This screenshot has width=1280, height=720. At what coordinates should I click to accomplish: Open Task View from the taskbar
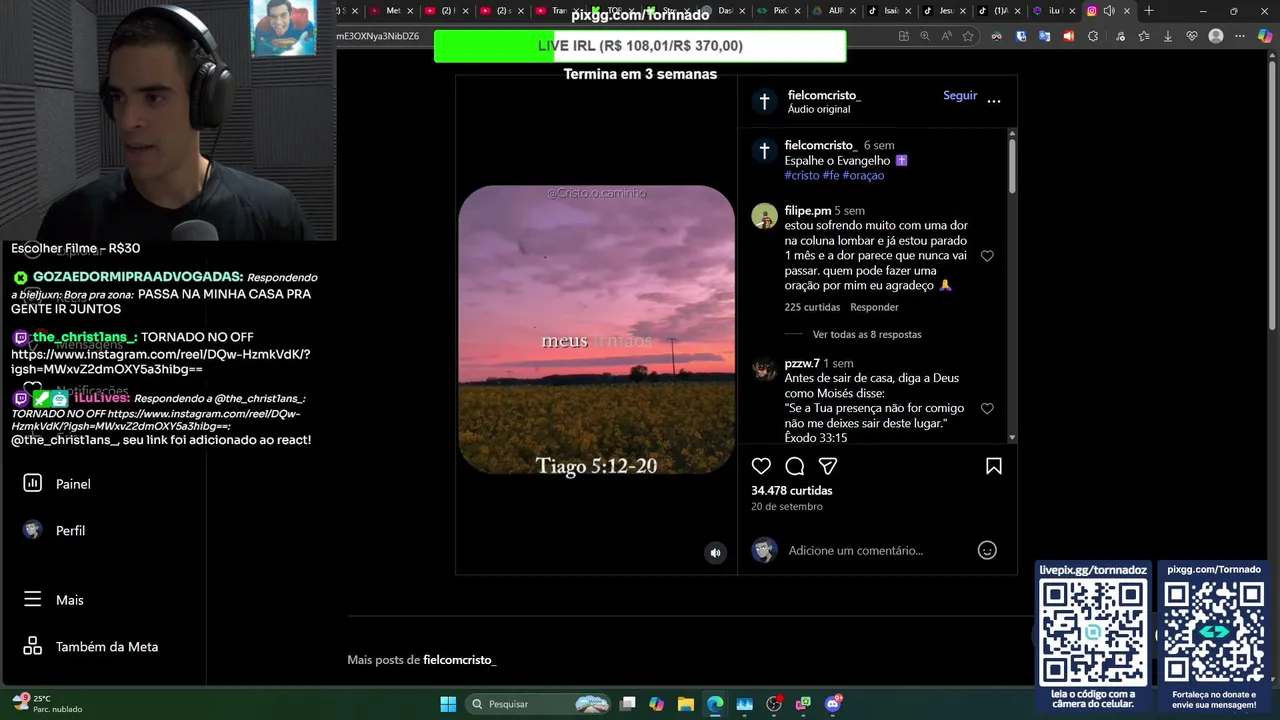[x=628, y=704]
